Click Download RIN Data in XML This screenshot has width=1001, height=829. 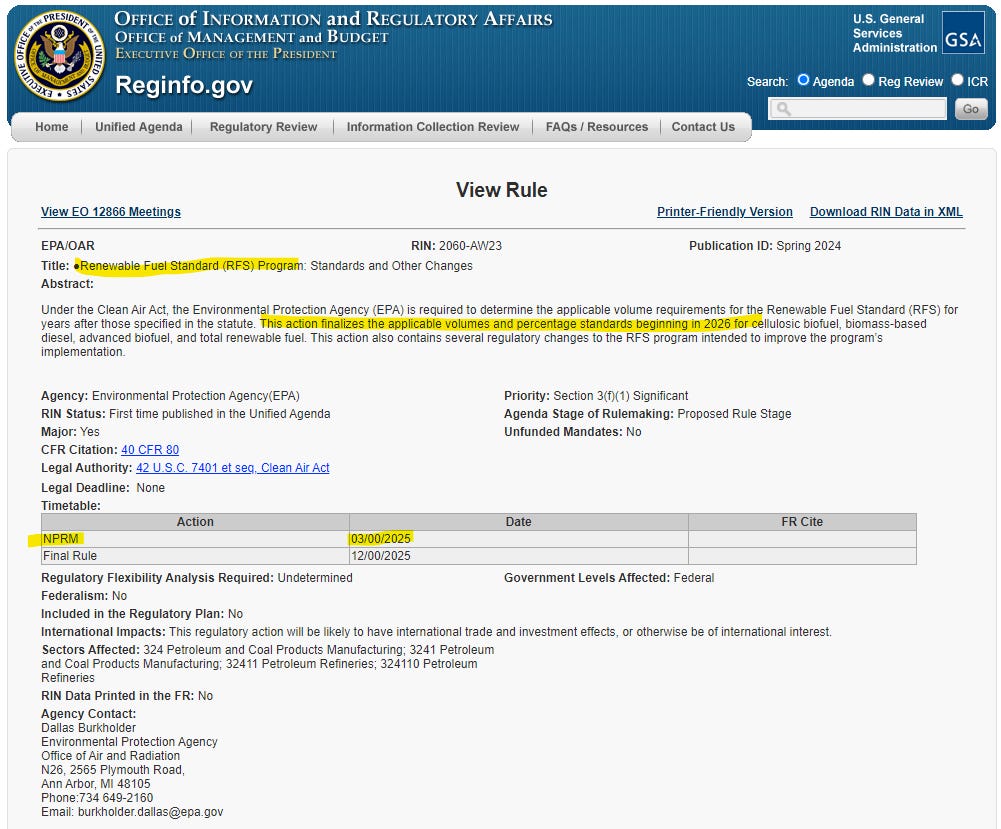click(886, 212)
